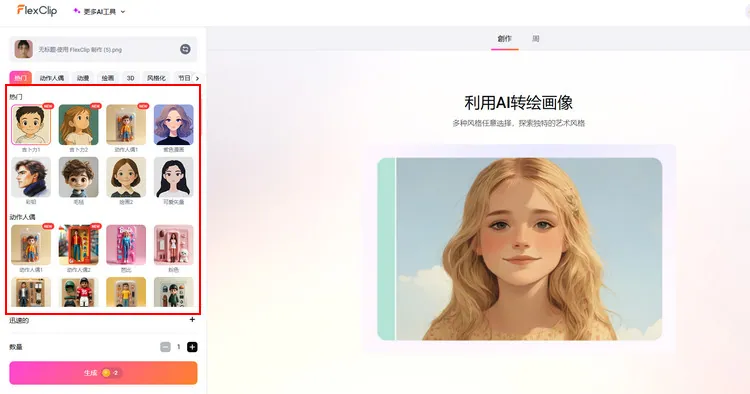Viewport: 750px width, 394px height.
Task: Click the blonde girl preview image
Action: coord(520,249)
